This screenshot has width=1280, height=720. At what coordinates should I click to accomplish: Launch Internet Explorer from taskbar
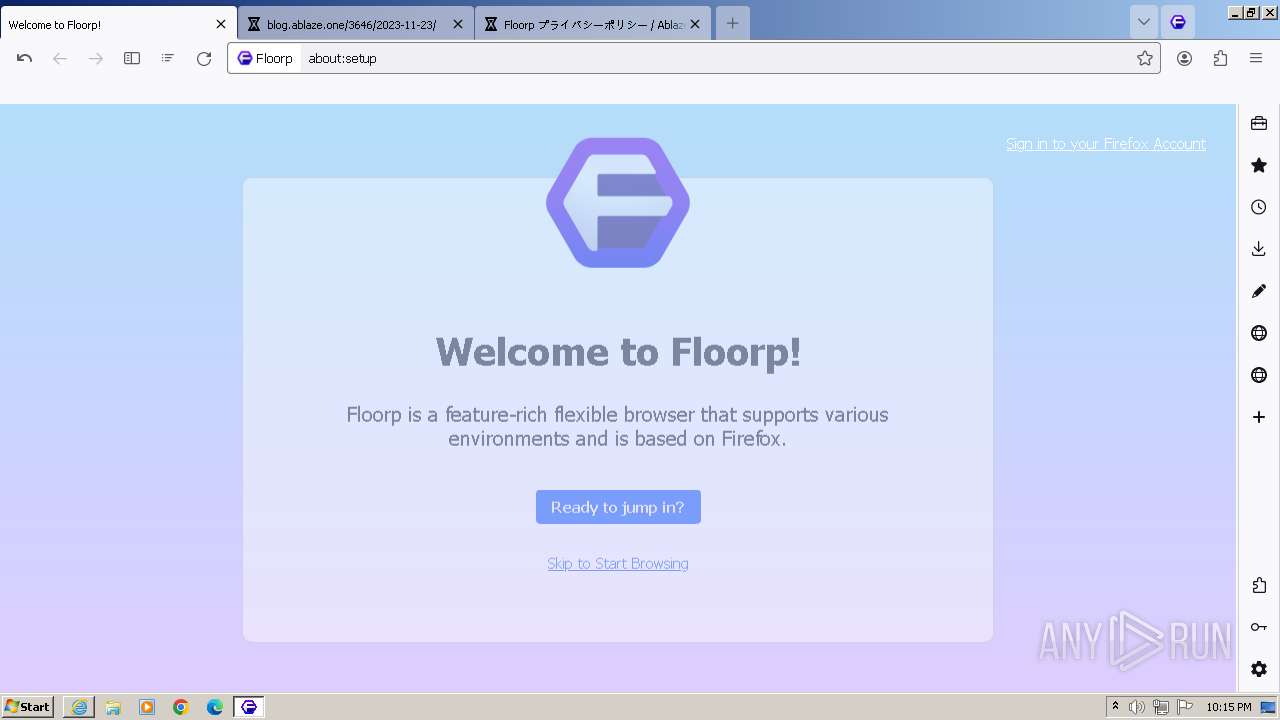click(79, 707)
